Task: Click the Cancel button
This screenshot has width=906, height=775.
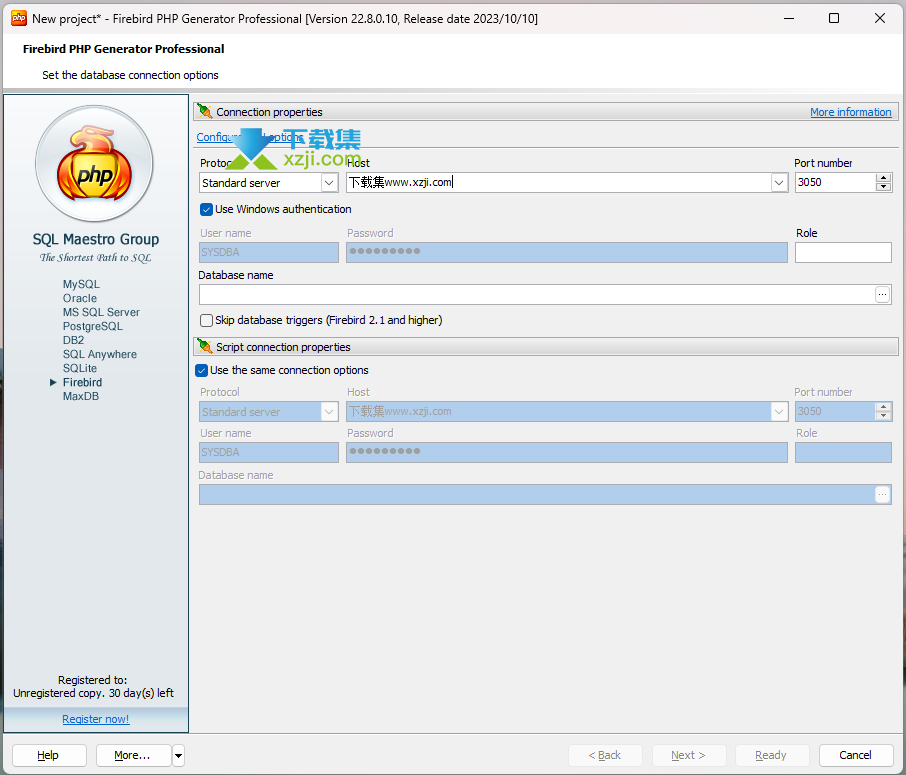Action: pos(856,755)
